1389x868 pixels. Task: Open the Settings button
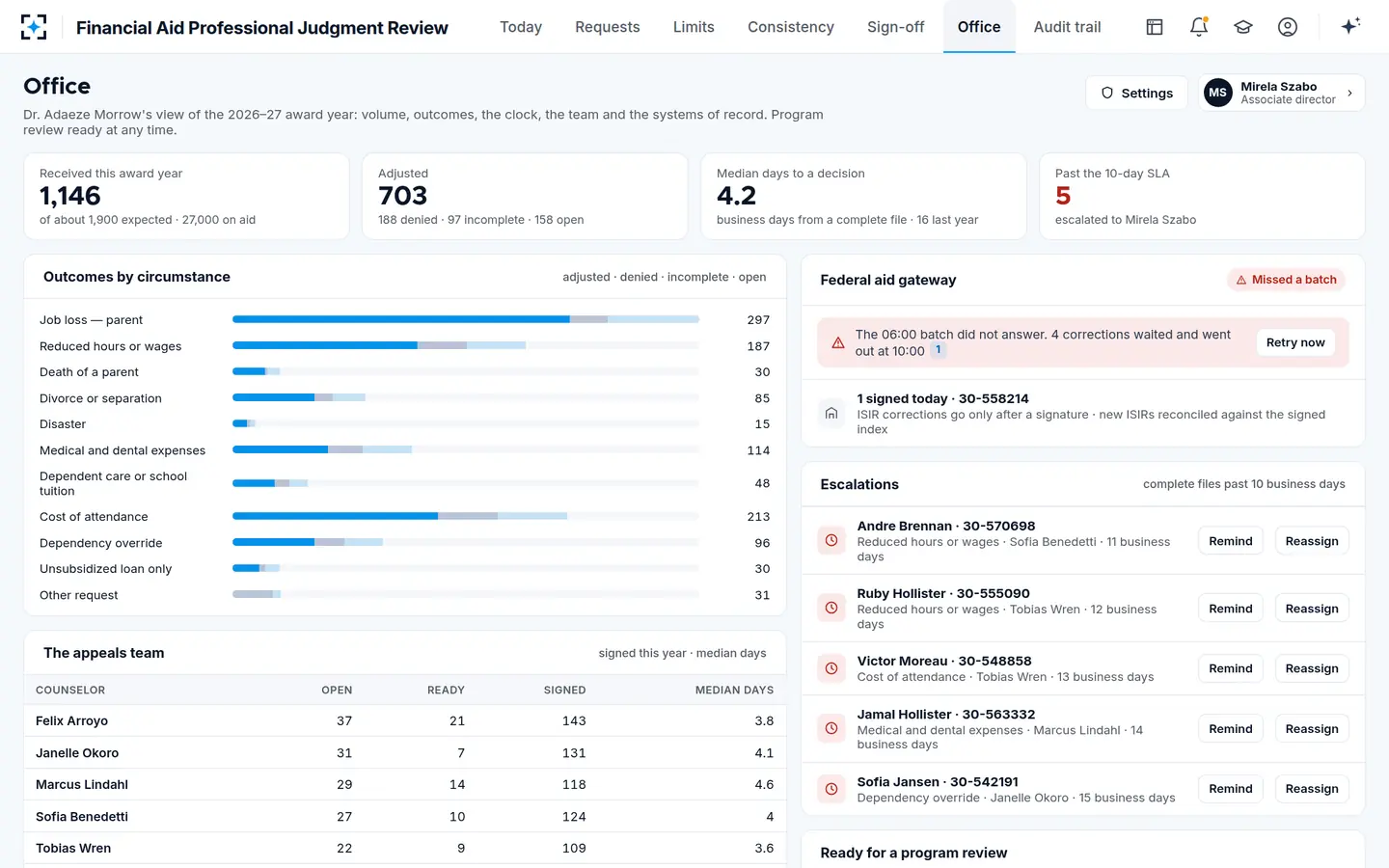point(1137,94)
